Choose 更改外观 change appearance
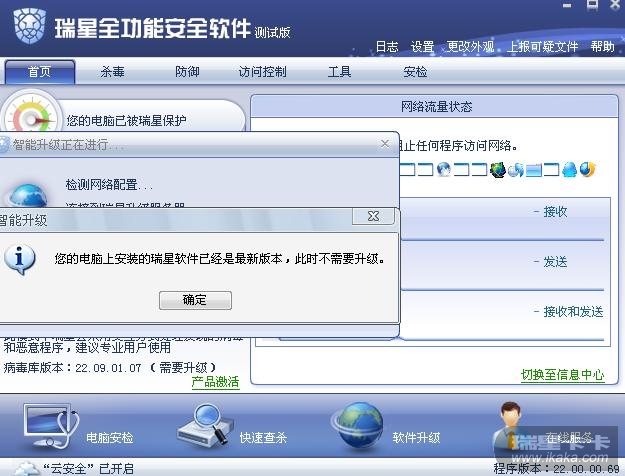Screen dimensions: 625x476 pos(470,47)
